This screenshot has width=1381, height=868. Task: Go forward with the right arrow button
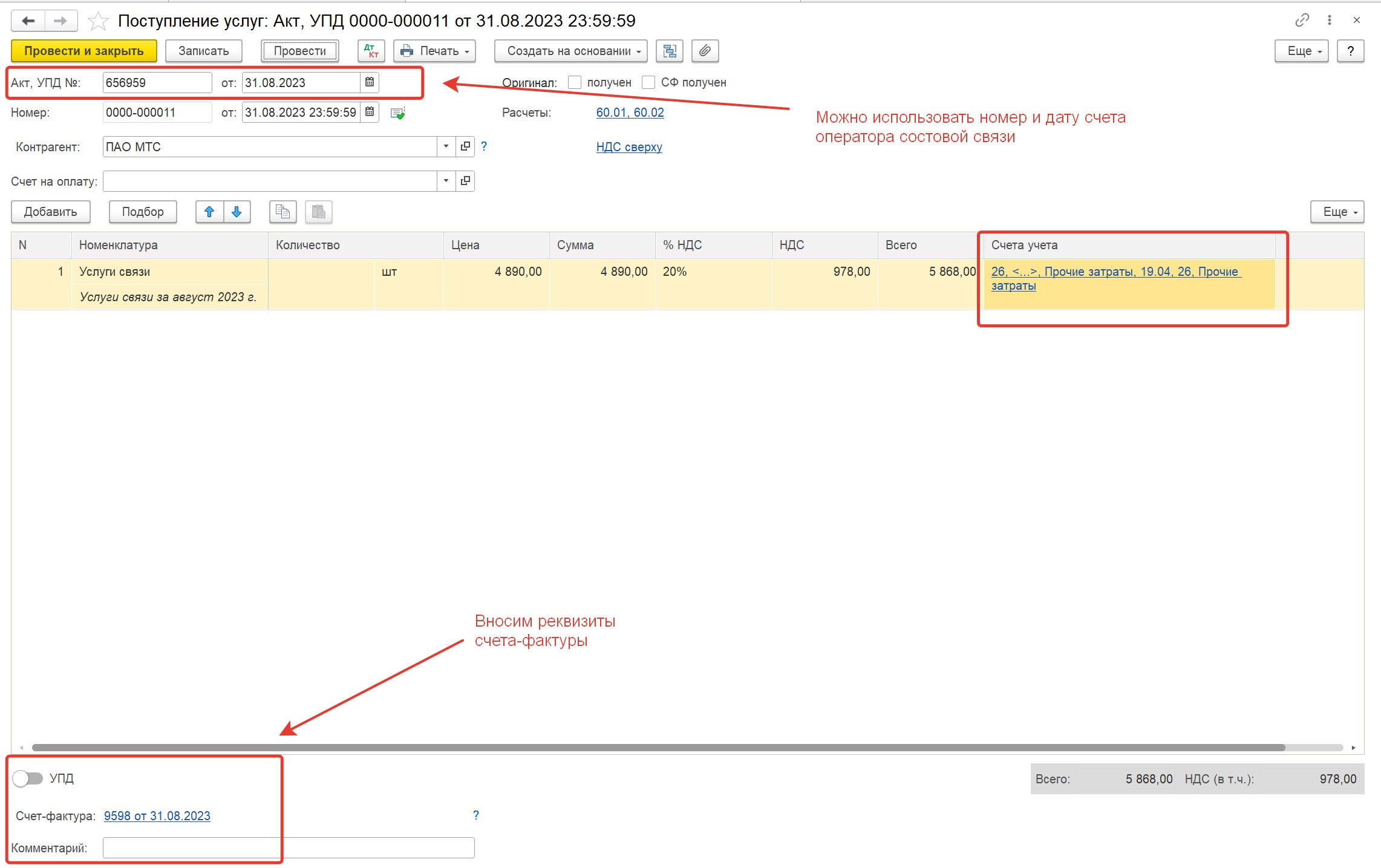(60, 21)
